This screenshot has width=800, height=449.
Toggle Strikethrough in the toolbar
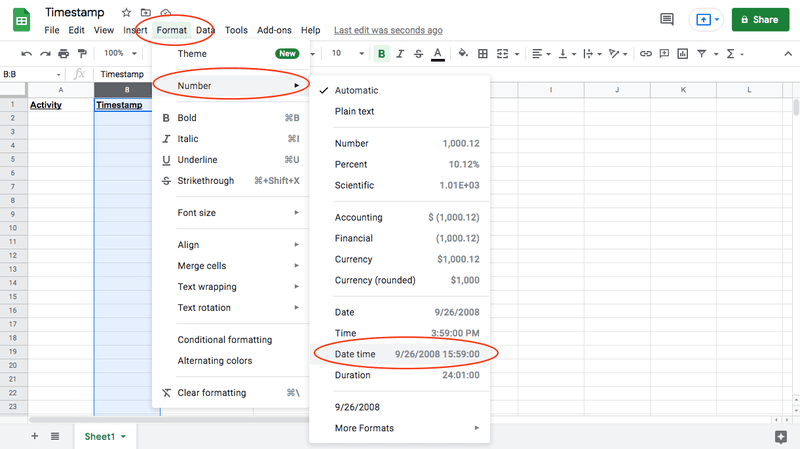[418, 54]
